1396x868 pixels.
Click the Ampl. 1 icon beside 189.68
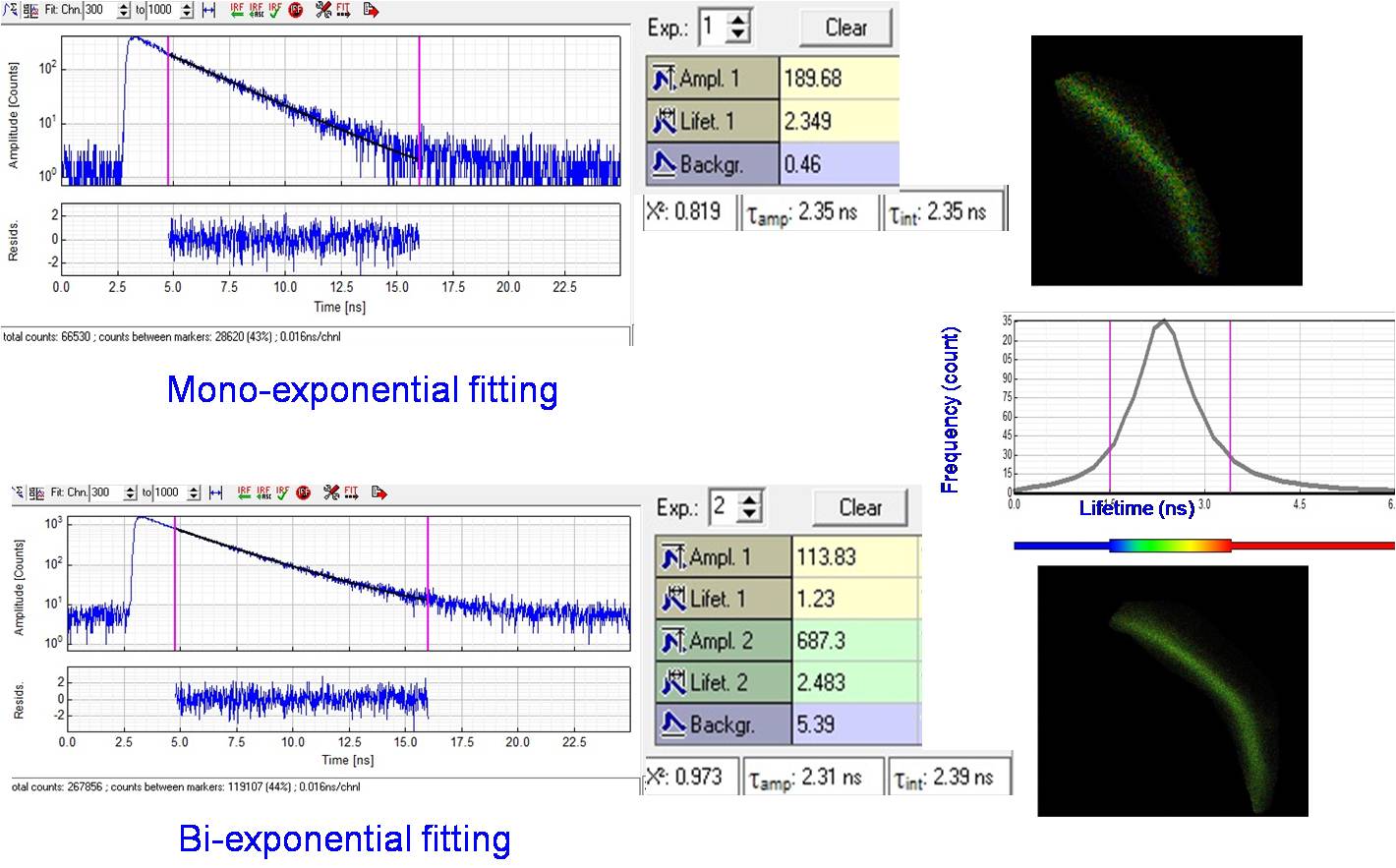pyautogui.click(x=665, y=79)
